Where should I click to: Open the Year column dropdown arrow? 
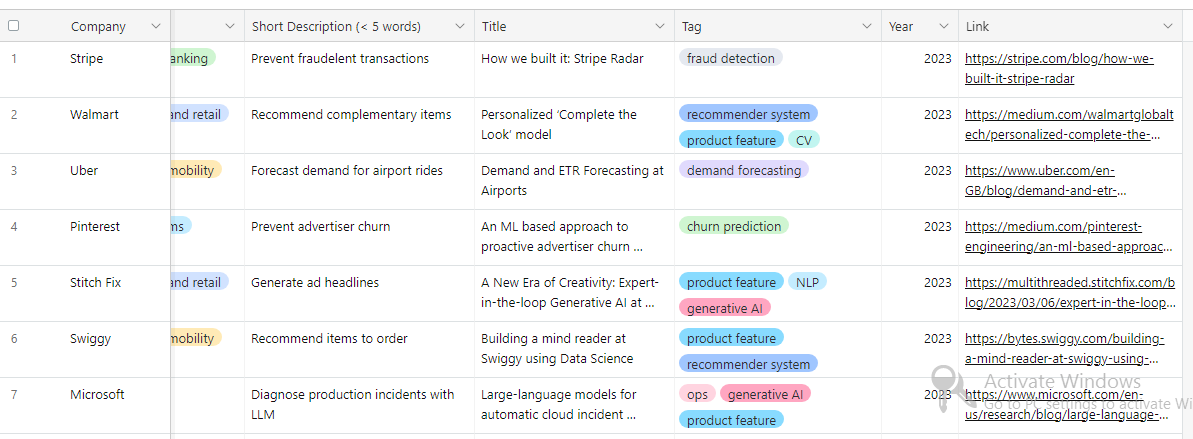click(x=944, y=27)
